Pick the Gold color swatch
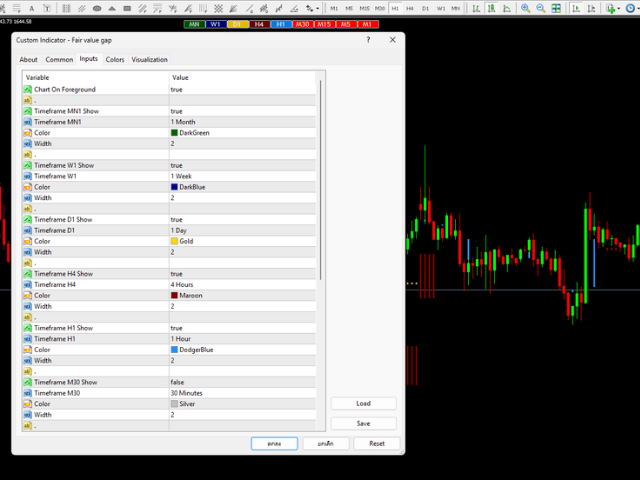Viewport: 640px width, 480px height. [x=174, y=241]
